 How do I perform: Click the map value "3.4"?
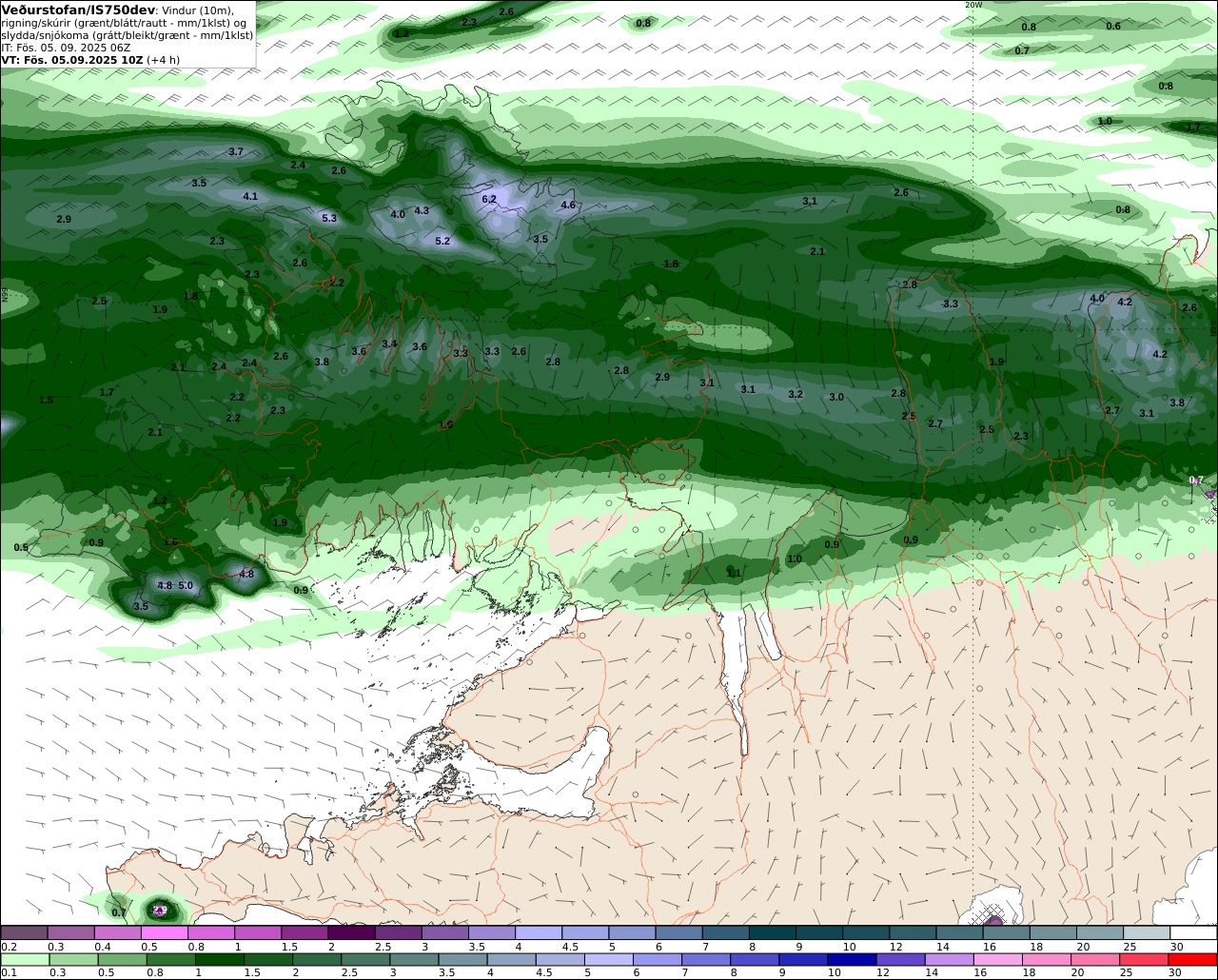(x=389, y=343)
